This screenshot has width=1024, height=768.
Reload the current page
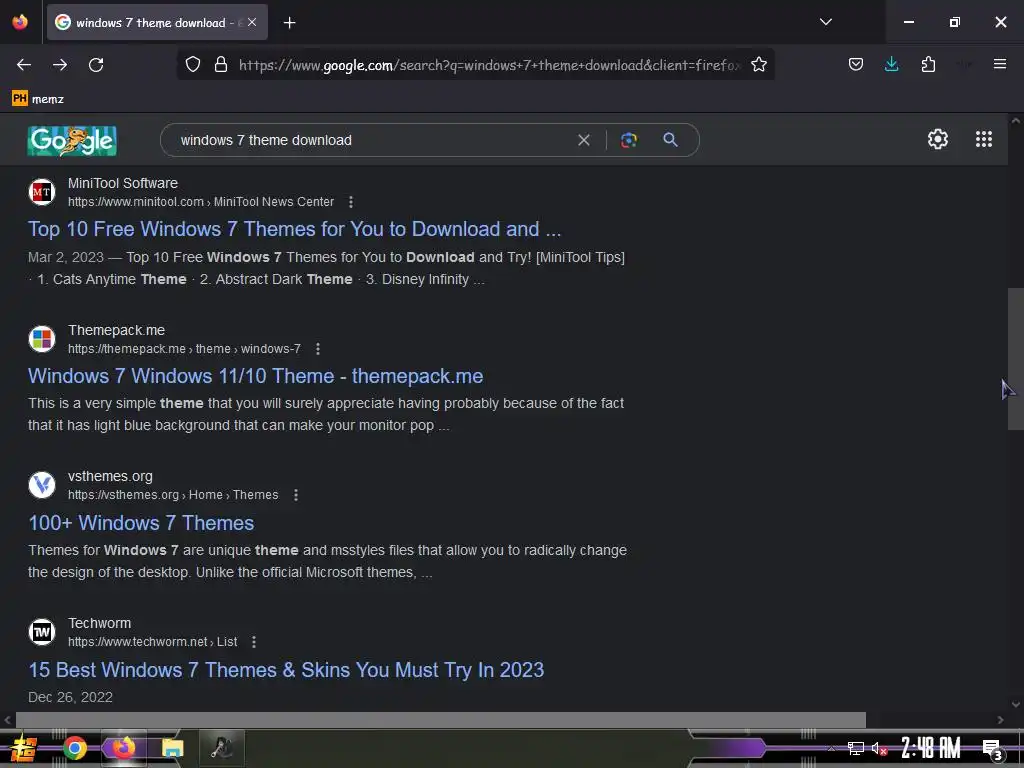coord(96,65)
